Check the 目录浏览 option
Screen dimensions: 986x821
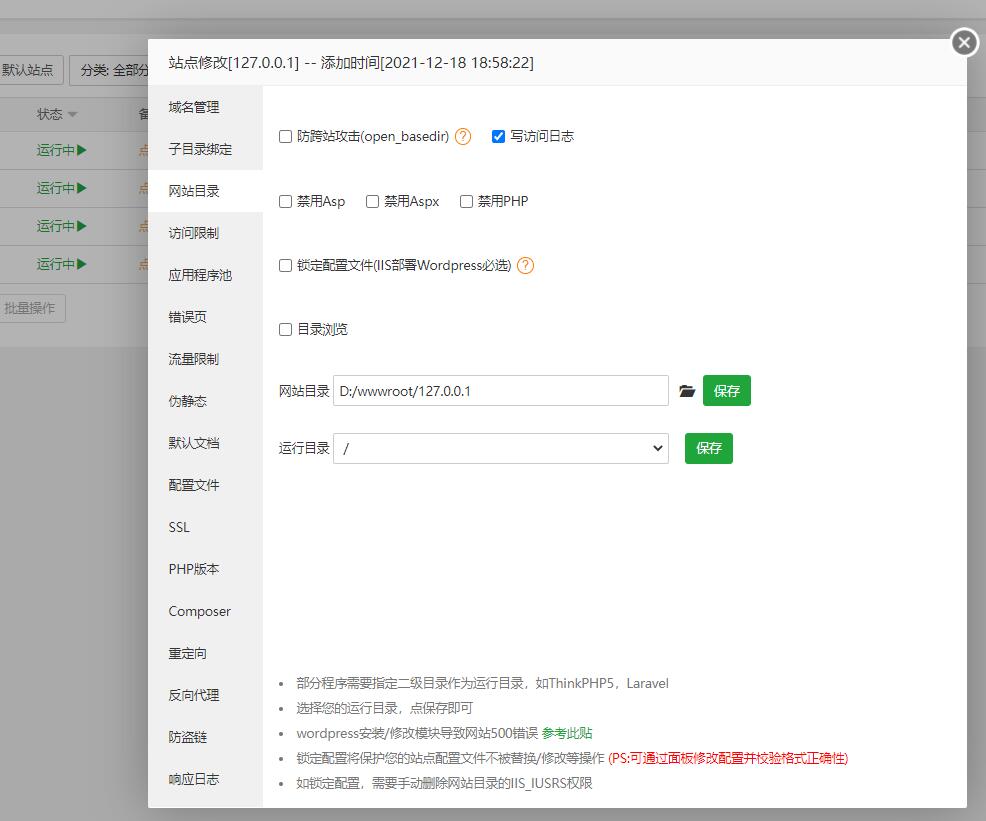point(285,329)
